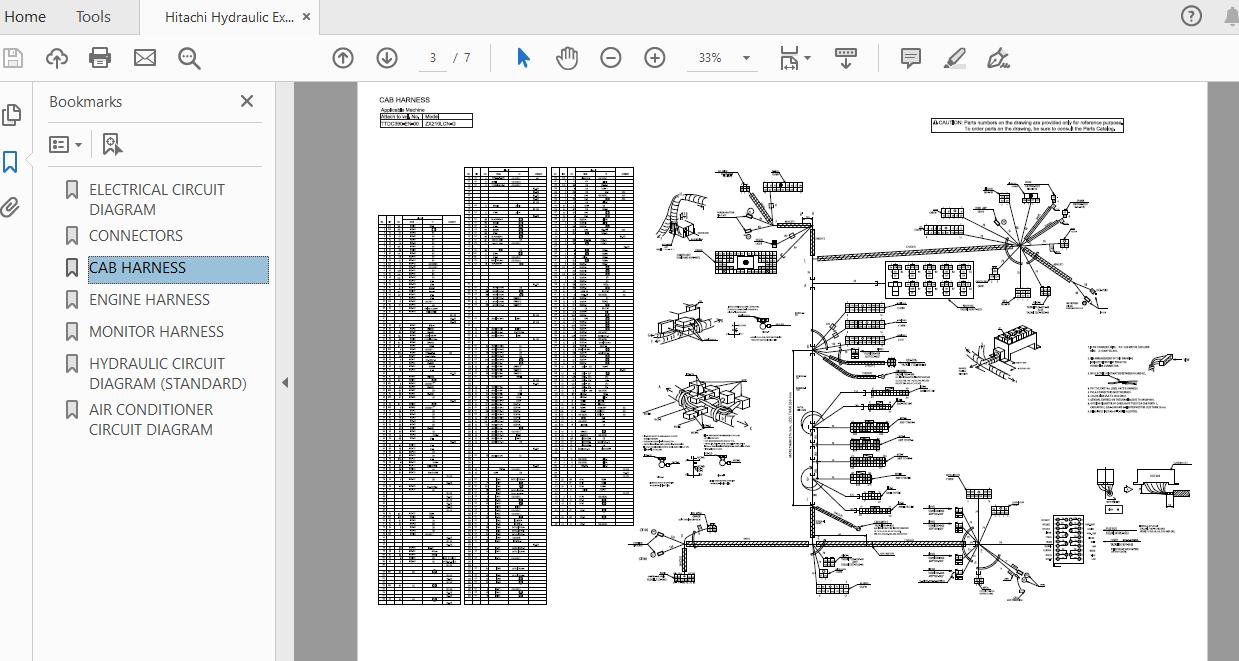Open the bookmarks options menu dropdown
Viewport: 1239px width, 661px height.
(65, 145)
